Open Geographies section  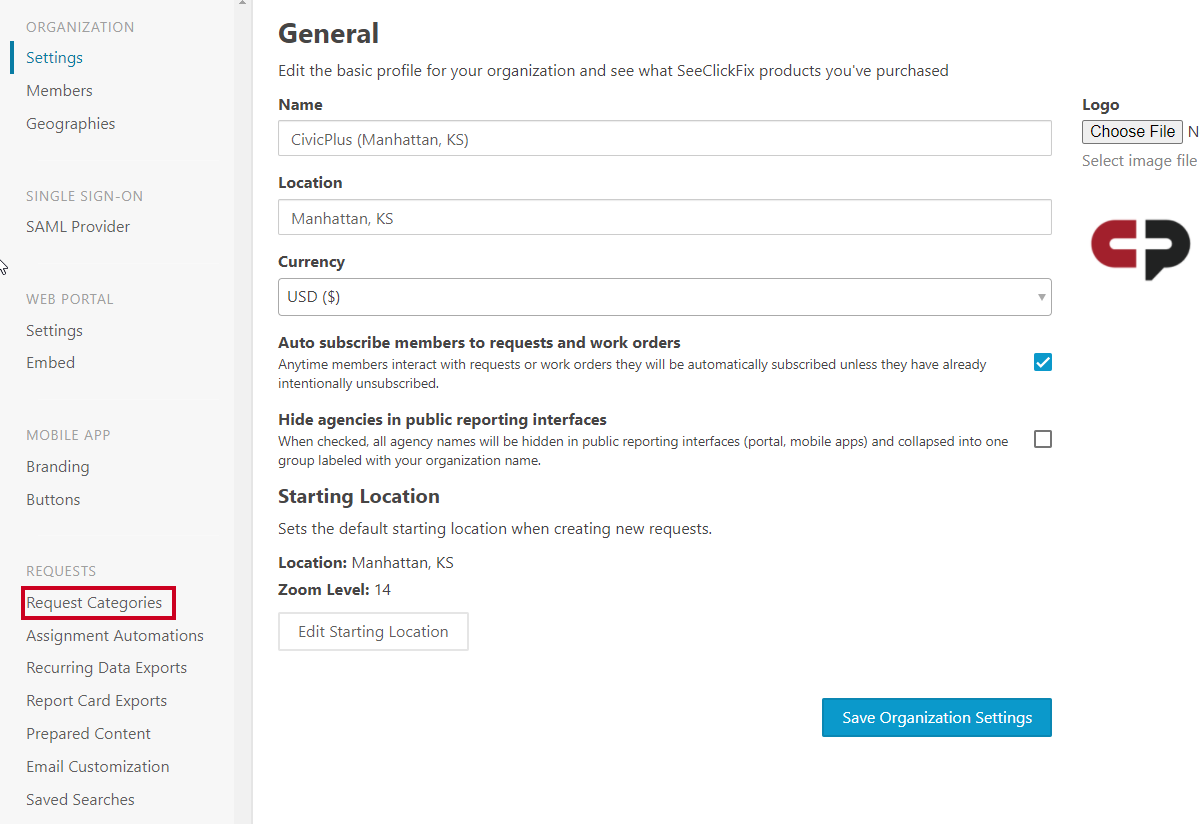[70, 124]
